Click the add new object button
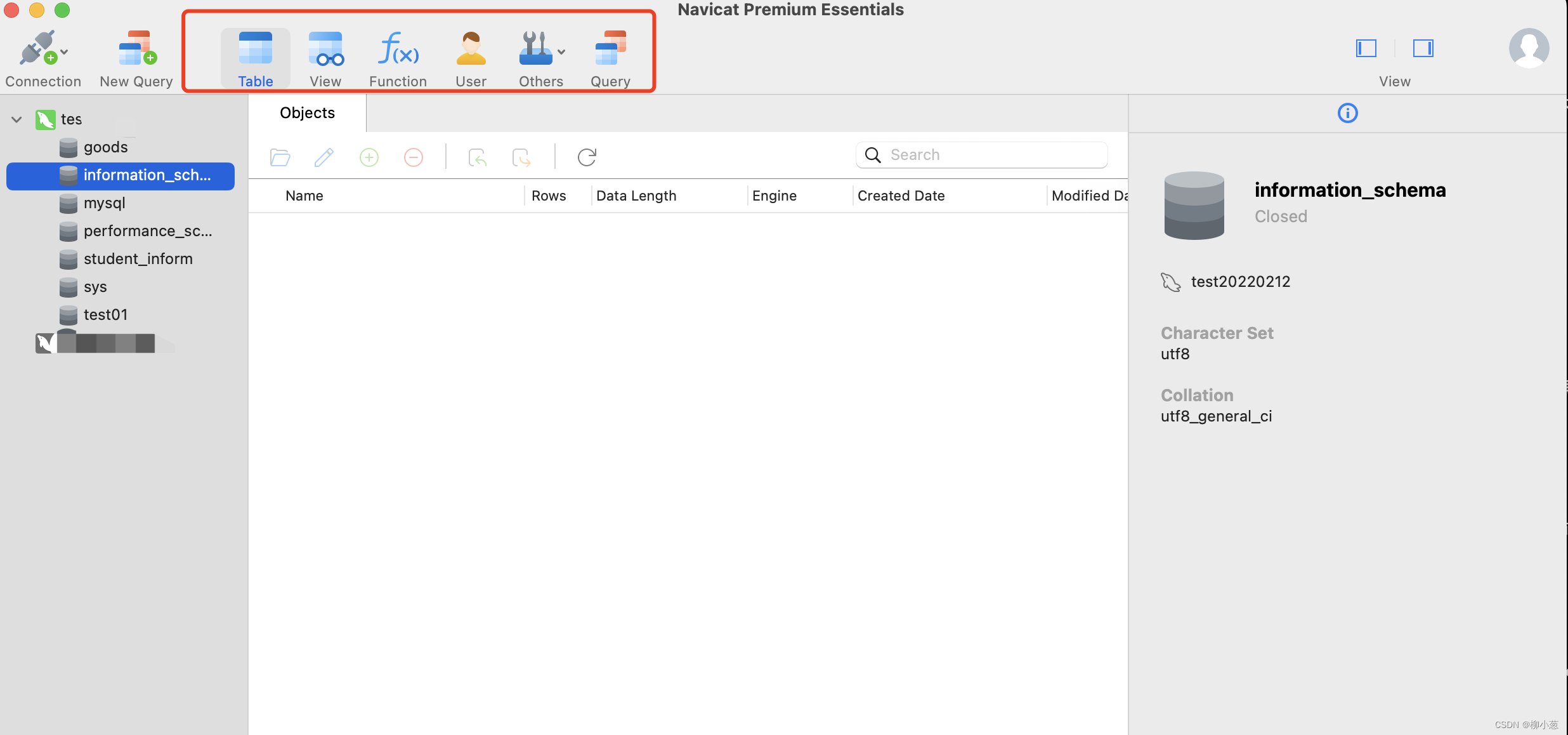This screenshot has width=1568, height=735. click(x=369, y=156)
